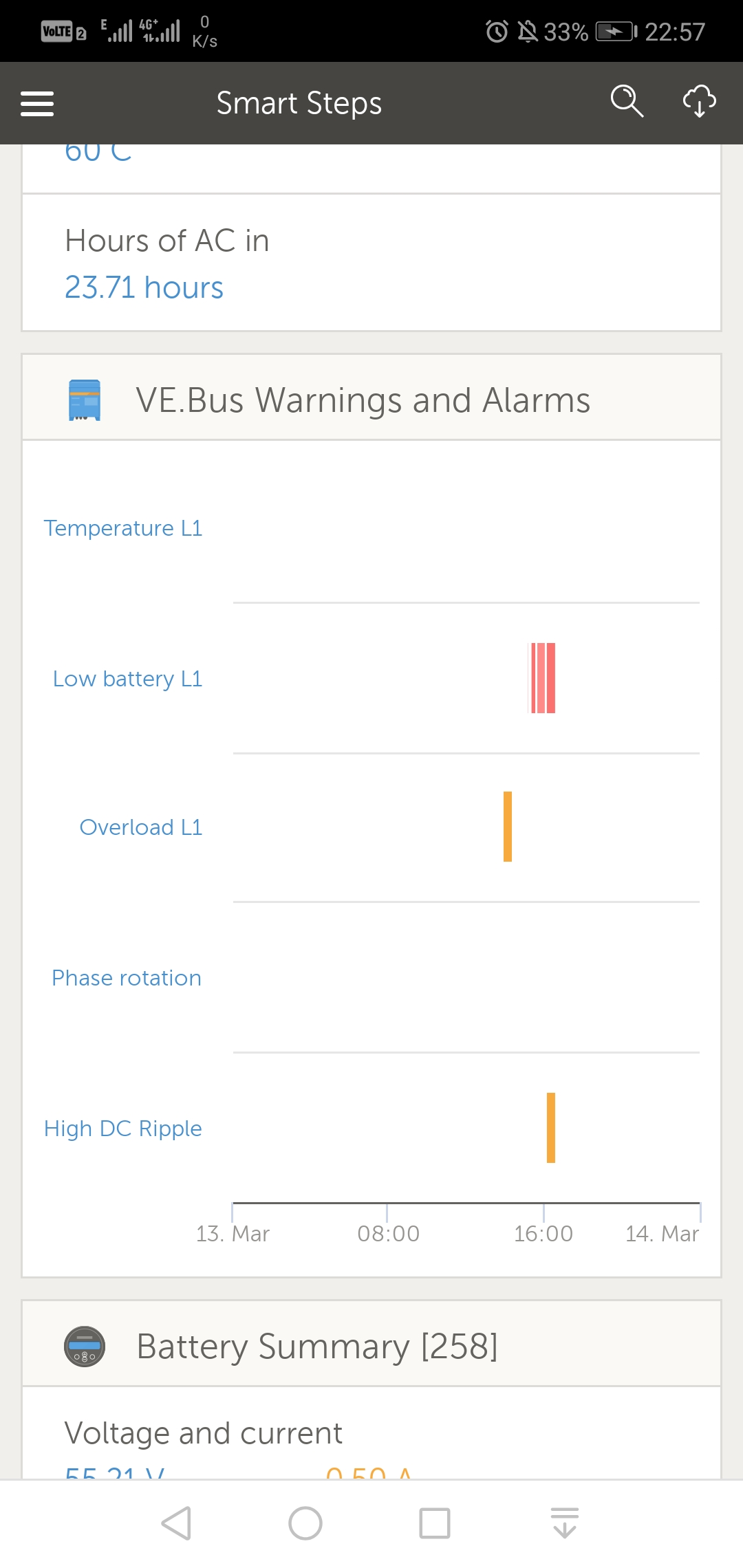Tap the Temperature L1 label
Image resolution: width=743 pixels, height=1568 pixels.
[x=123, y=528]
